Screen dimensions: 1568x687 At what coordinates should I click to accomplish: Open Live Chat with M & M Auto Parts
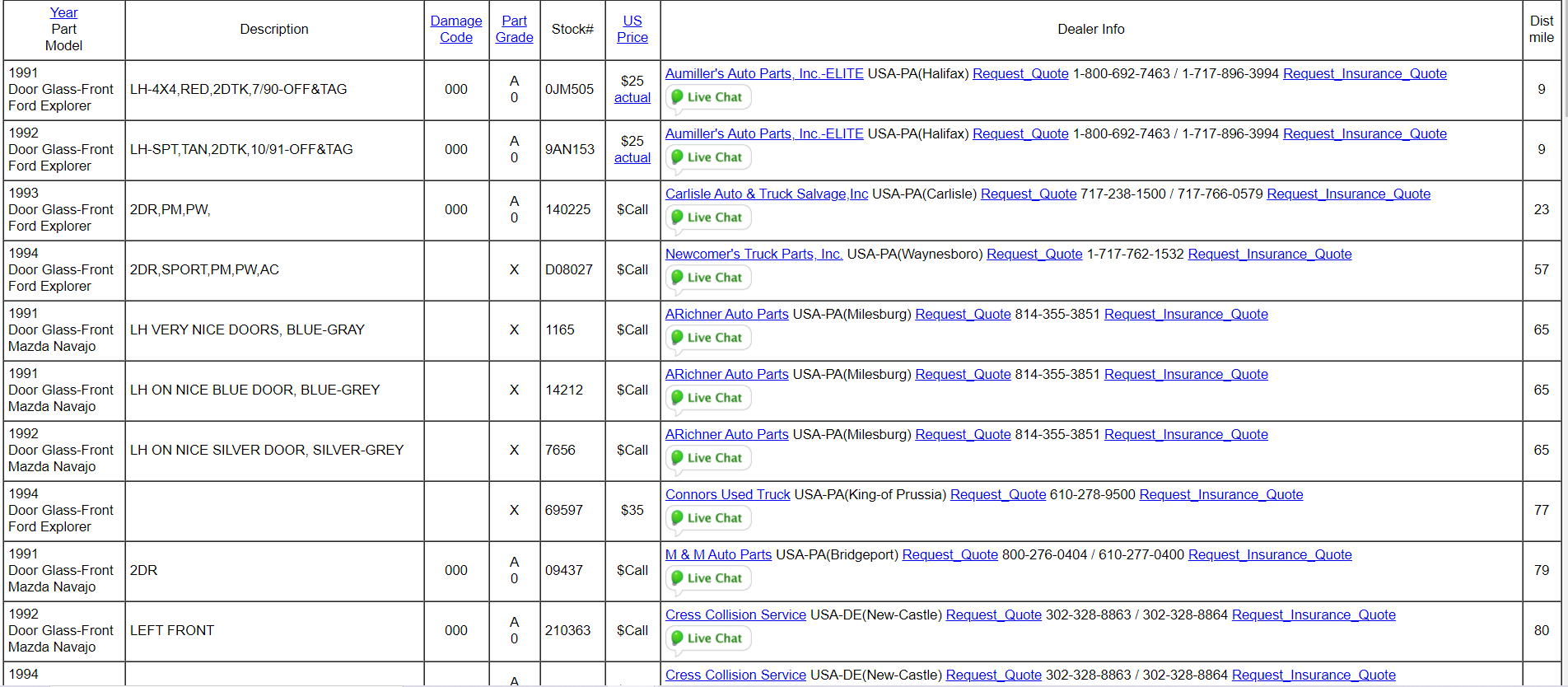(708, 578)
